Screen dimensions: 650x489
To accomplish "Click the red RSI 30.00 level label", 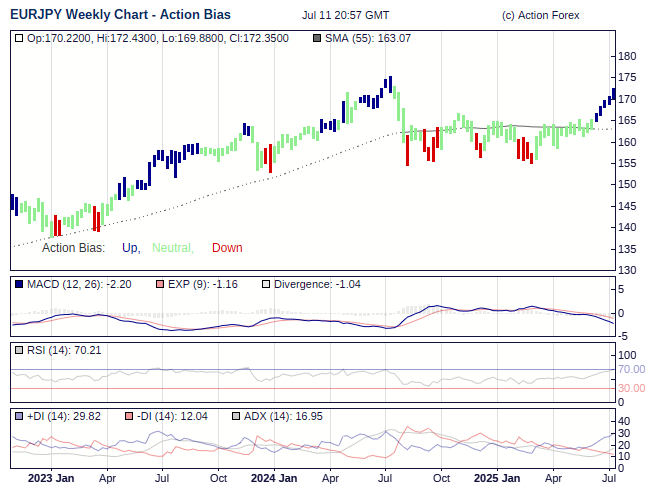I will tap(631, 388).
